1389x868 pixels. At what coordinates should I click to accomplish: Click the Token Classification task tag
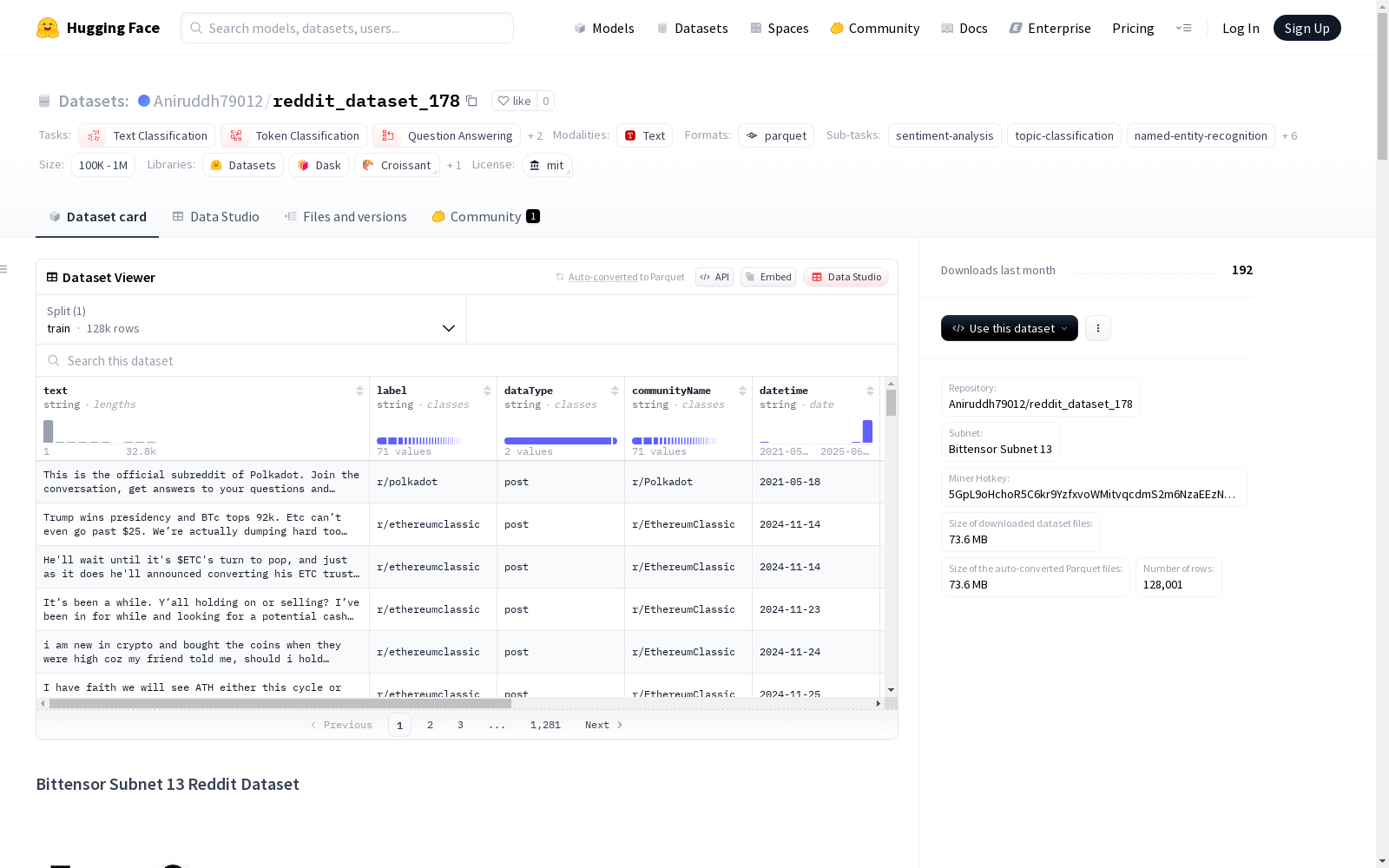293,135
